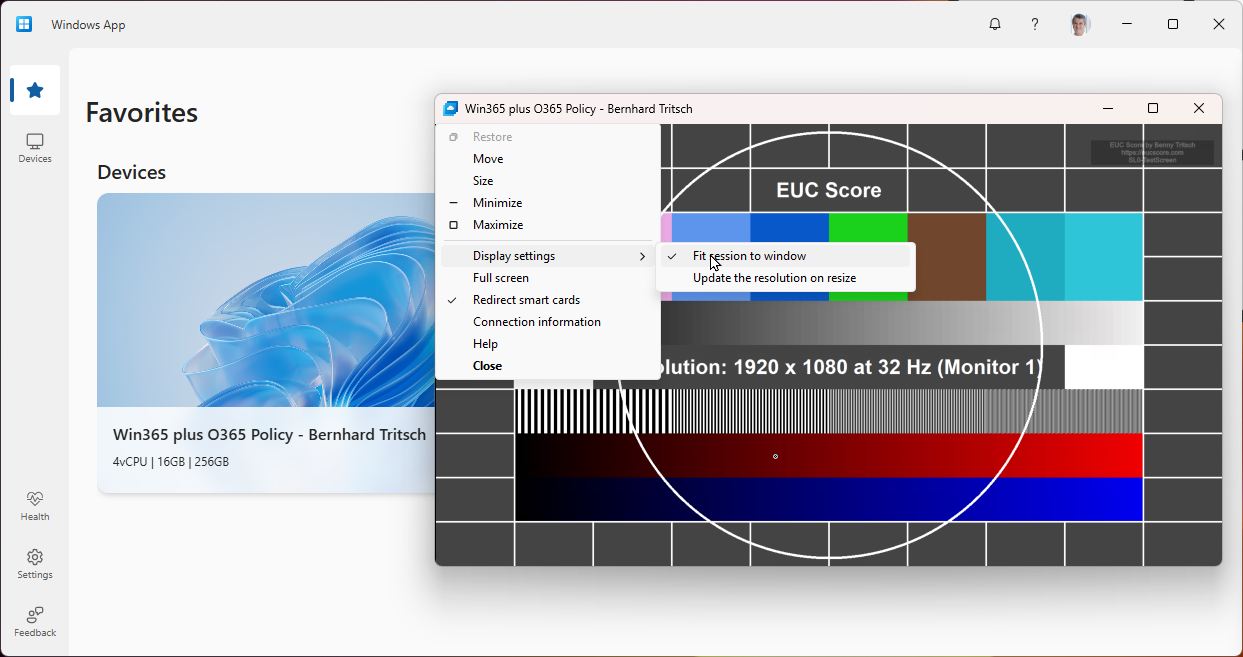This screenshot has height=657, width=1243.
Task: Open the help menu via question mark
Action: (1034, 23)
